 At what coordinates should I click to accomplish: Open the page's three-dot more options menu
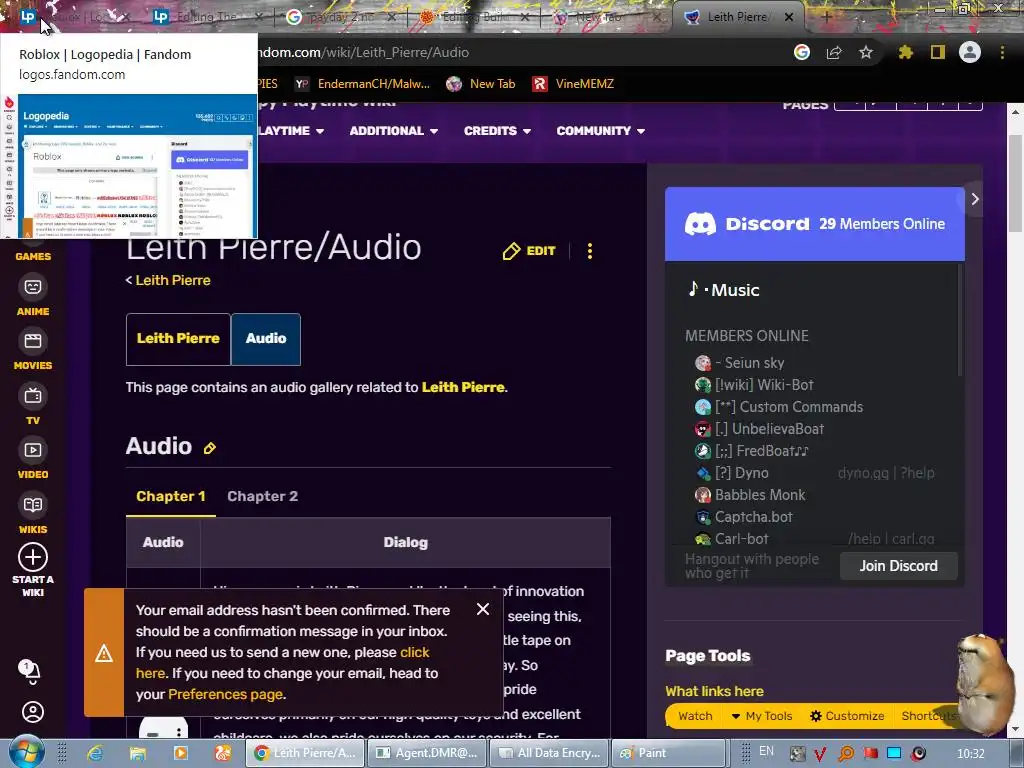pos(590,251)
